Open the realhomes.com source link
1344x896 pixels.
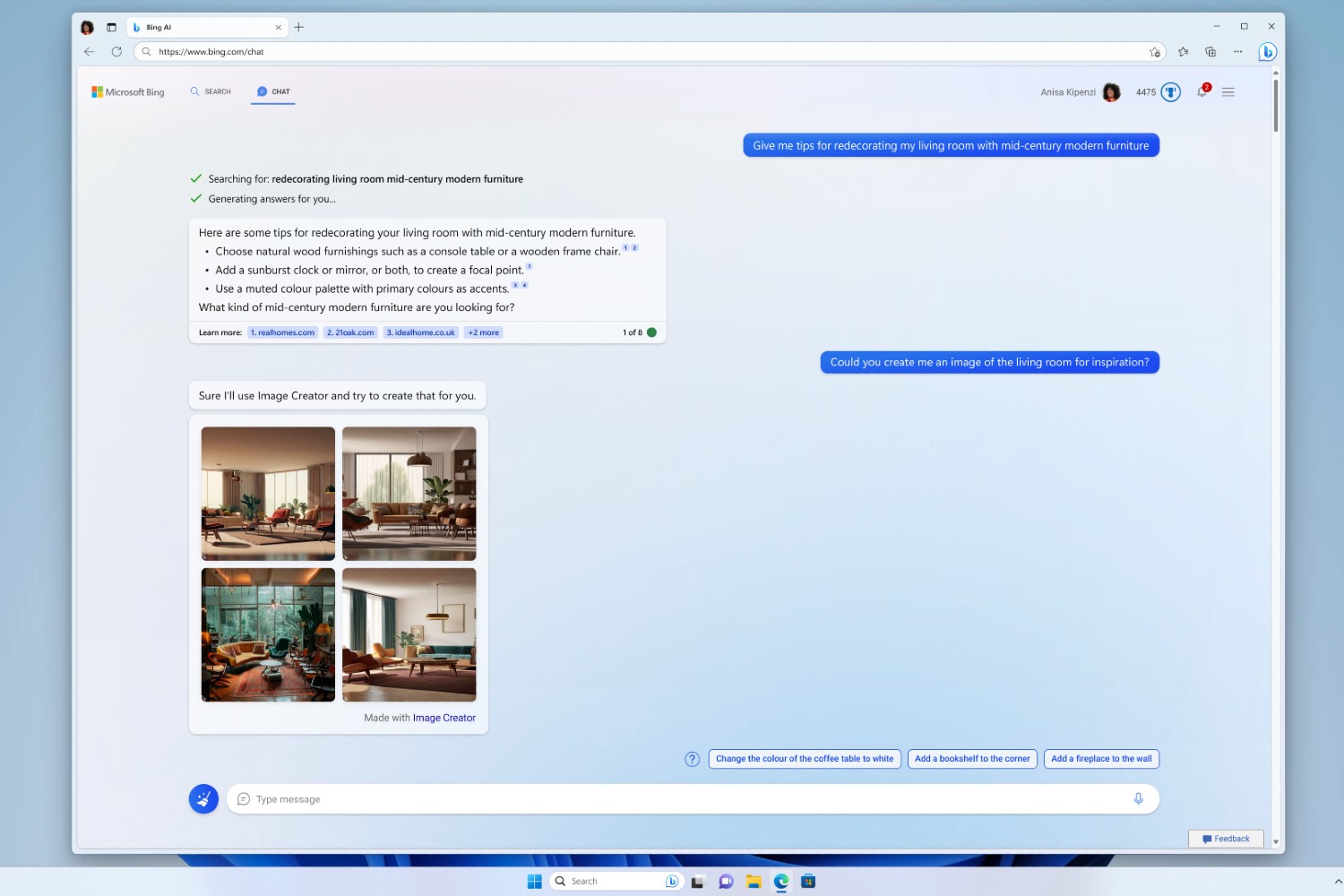(282, 332)
